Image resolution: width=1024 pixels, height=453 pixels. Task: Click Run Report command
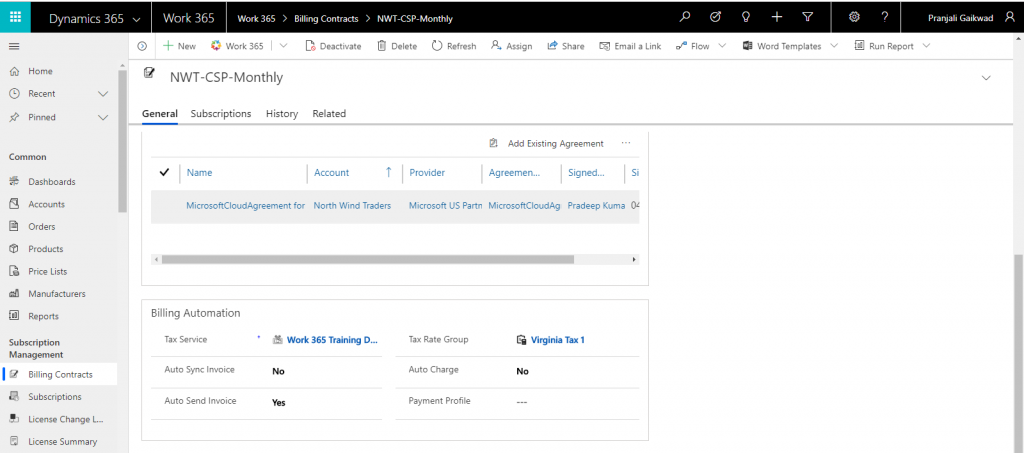(884, 46)
